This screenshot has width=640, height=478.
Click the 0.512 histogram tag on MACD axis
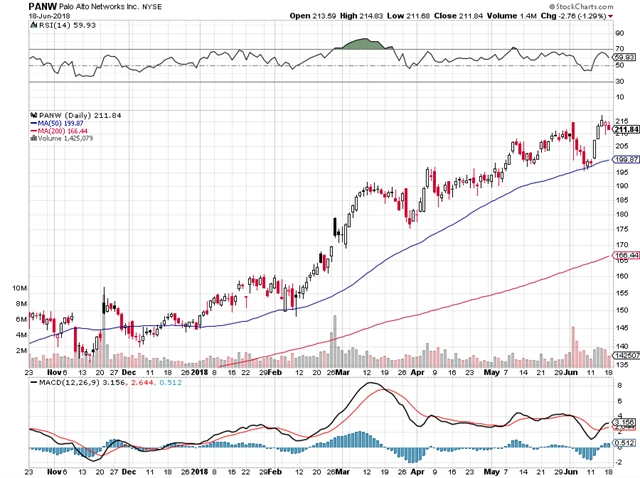624,442
